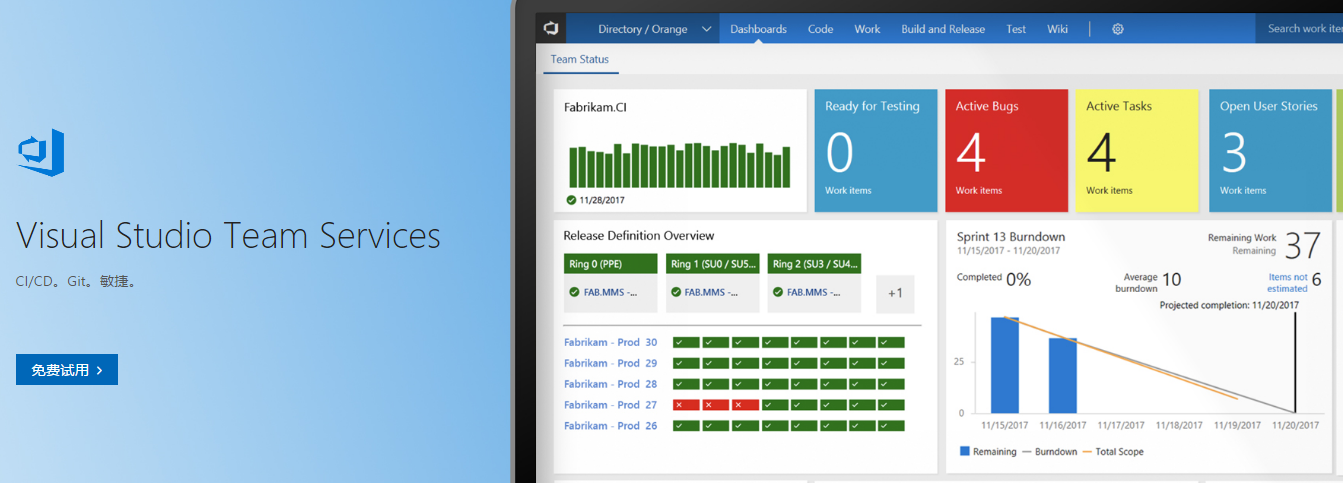Open the Work menu

[867, 29]
